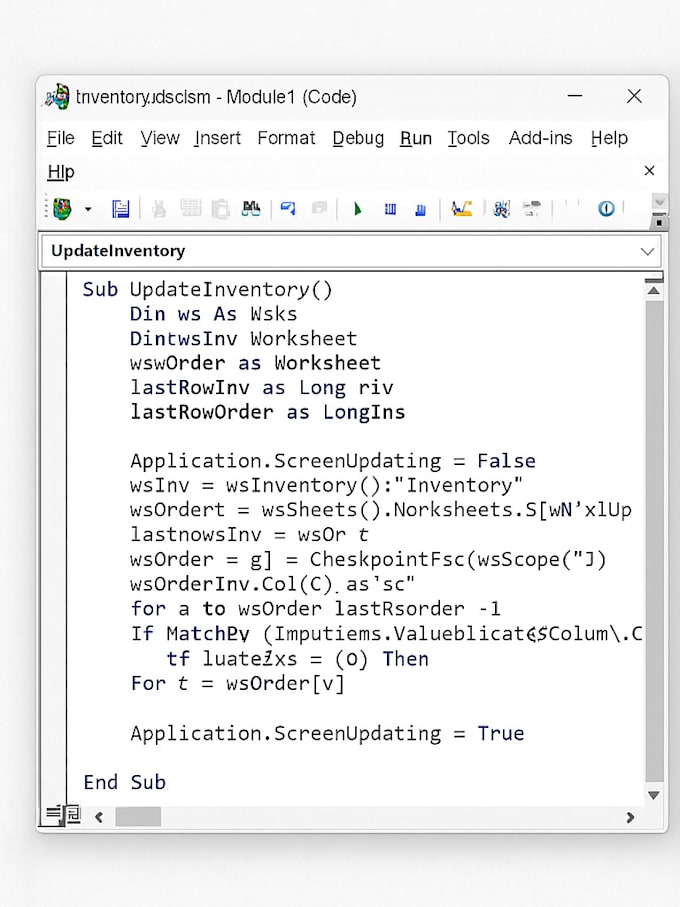Click the greyed Cut scissors icon
680x907 pixels.
click(159, 209)
